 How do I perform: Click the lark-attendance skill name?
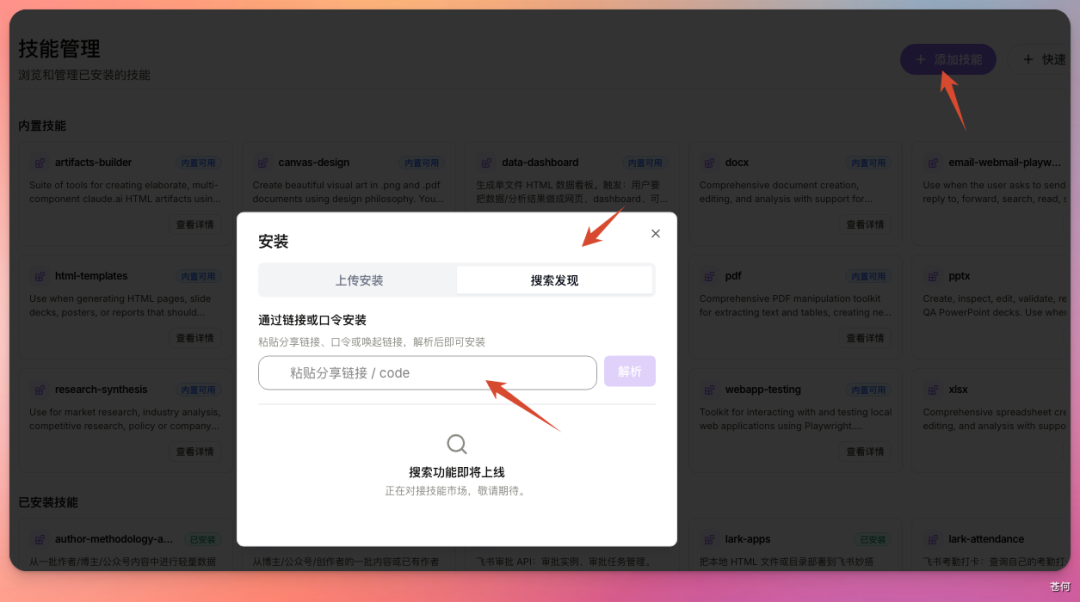tap(986, 539)
